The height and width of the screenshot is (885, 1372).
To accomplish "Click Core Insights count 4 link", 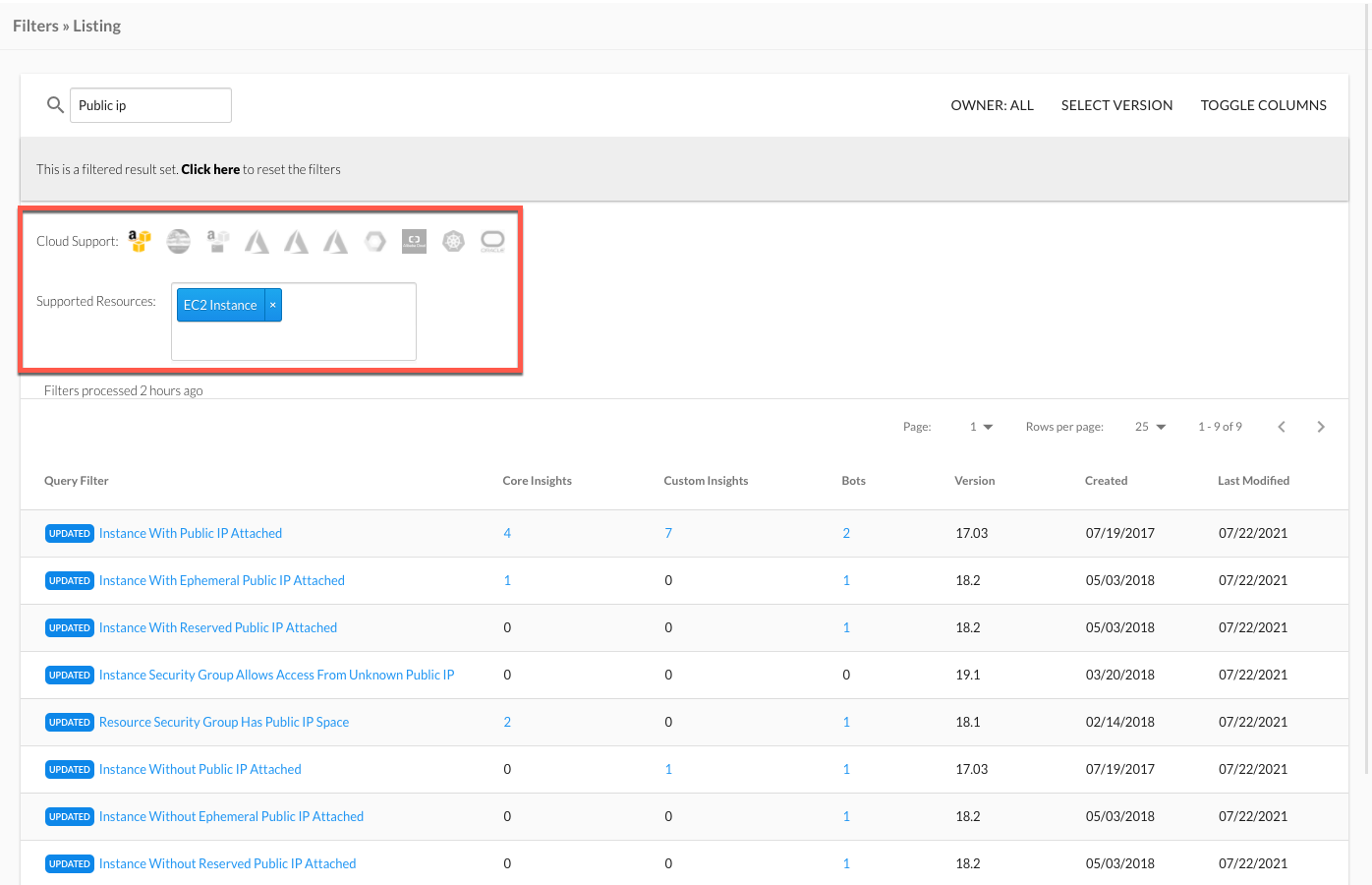I will (x=507, y=533).
